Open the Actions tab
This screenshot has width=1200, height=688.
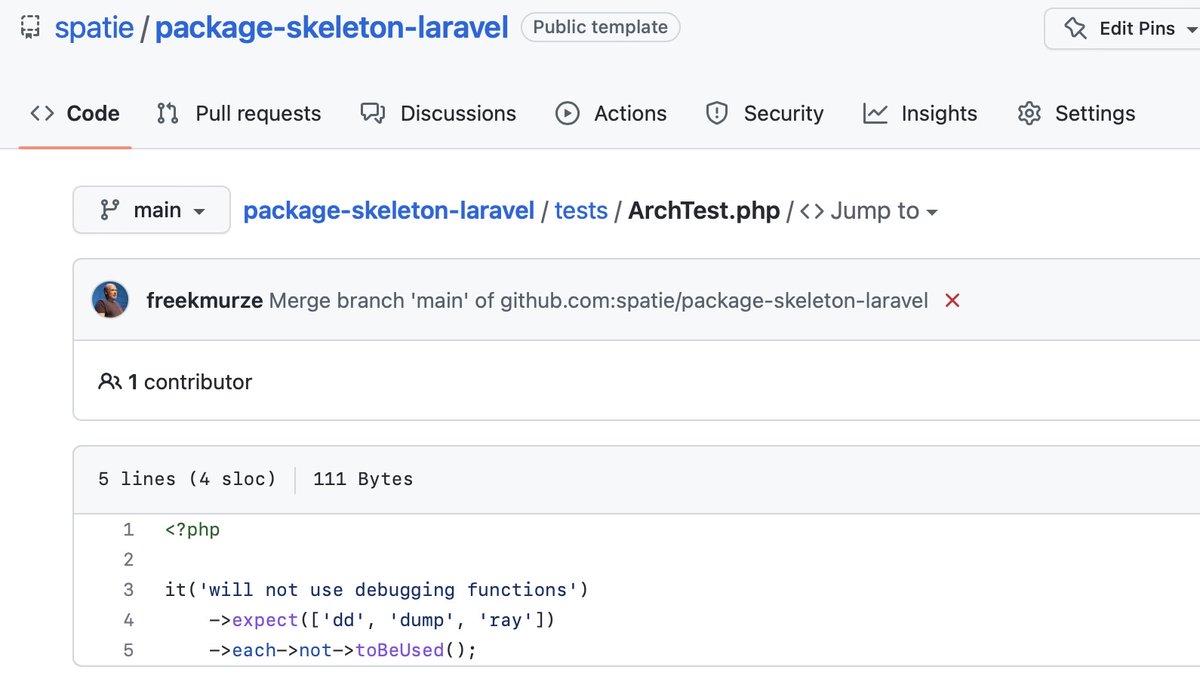coord(611,113)
